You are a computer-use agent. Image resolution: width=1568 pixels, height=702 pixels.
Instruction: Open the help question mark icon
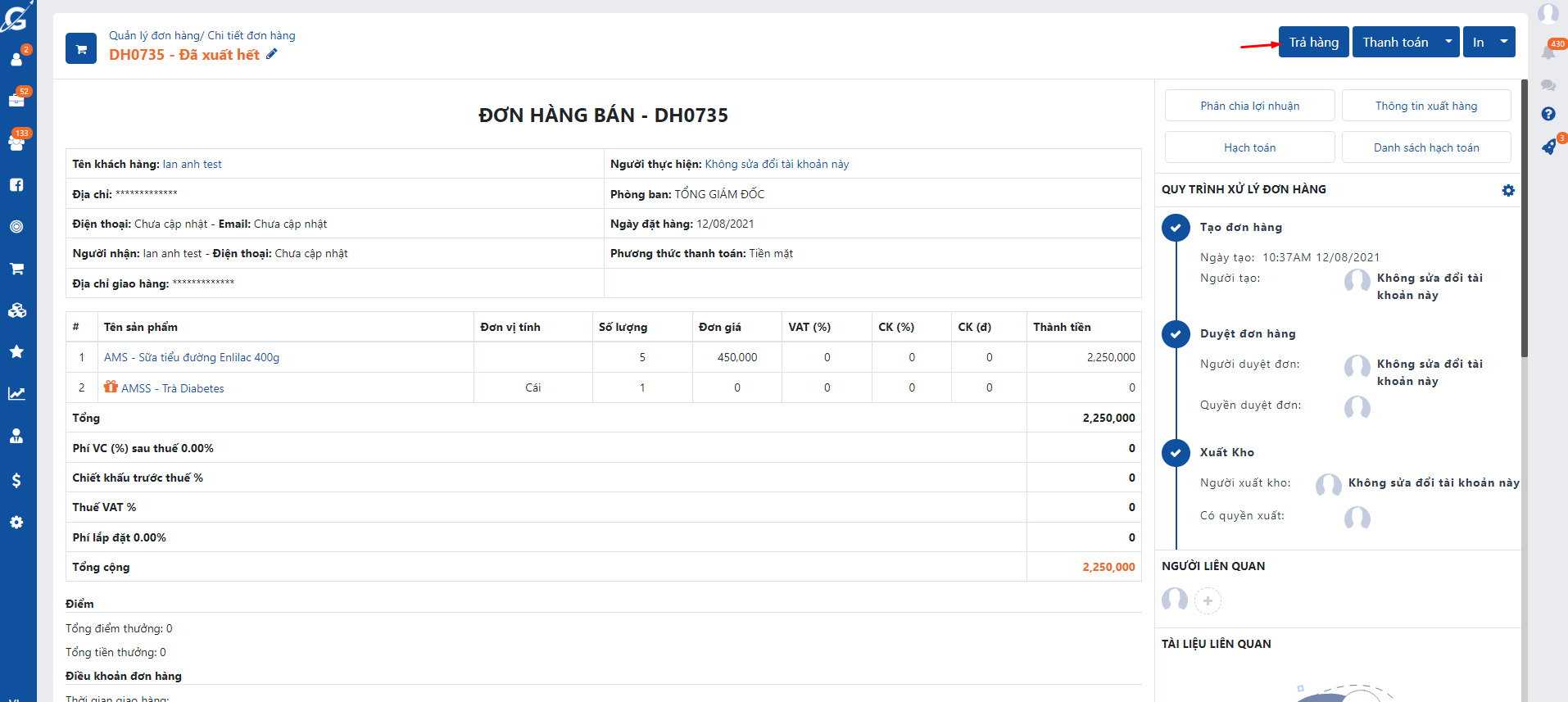point(1548,114)
